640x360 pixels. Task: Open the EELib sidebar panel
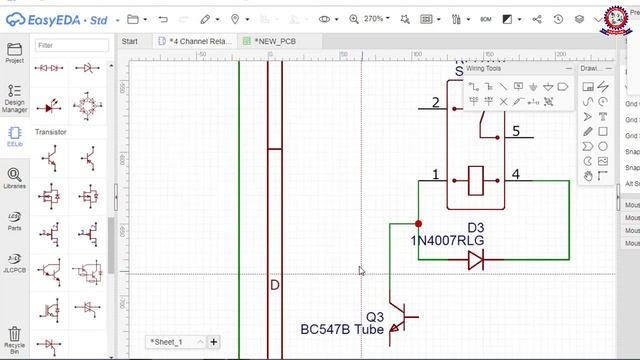coord(15,137)
